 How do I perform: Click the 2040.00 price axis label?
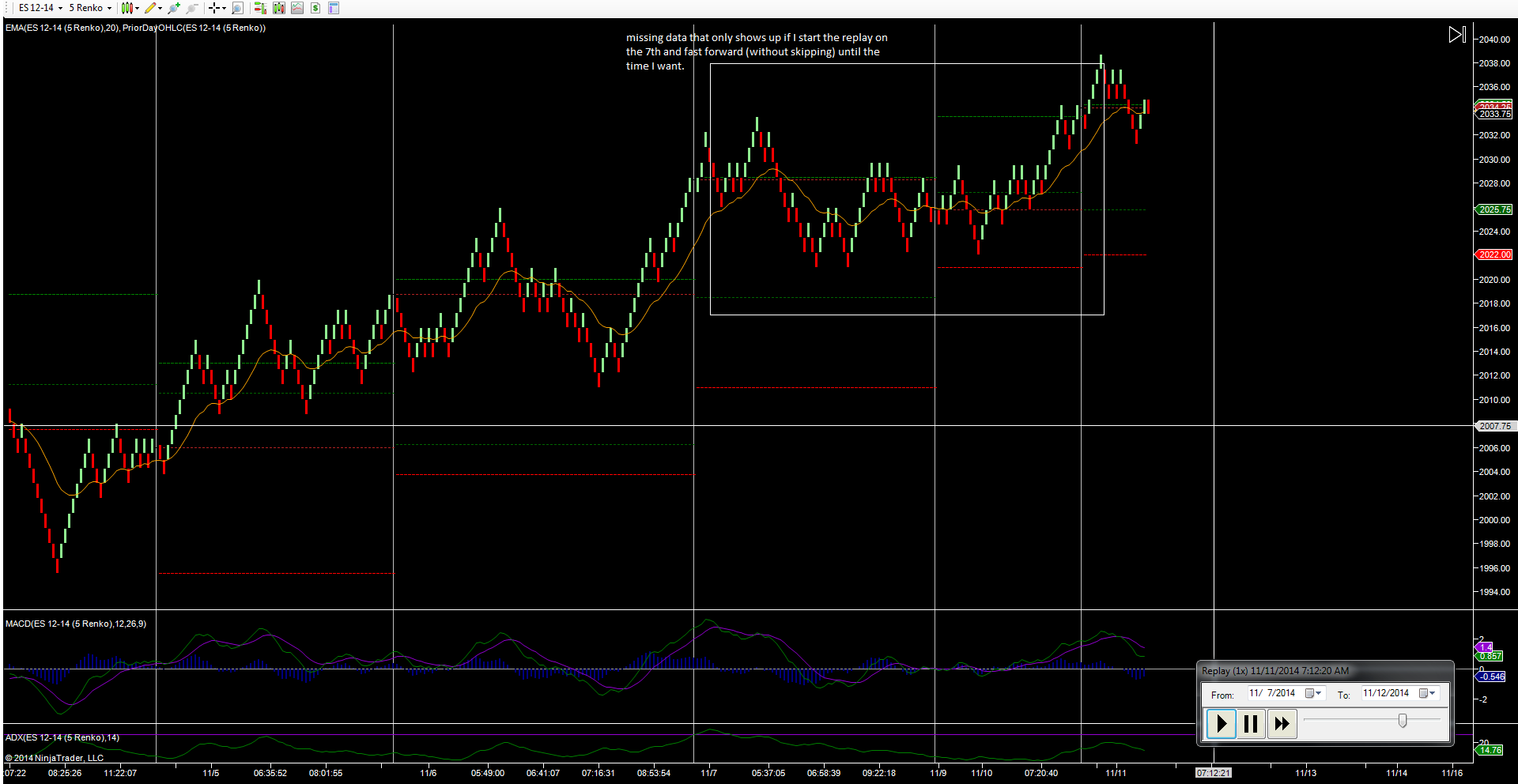tap(1494, 40)
